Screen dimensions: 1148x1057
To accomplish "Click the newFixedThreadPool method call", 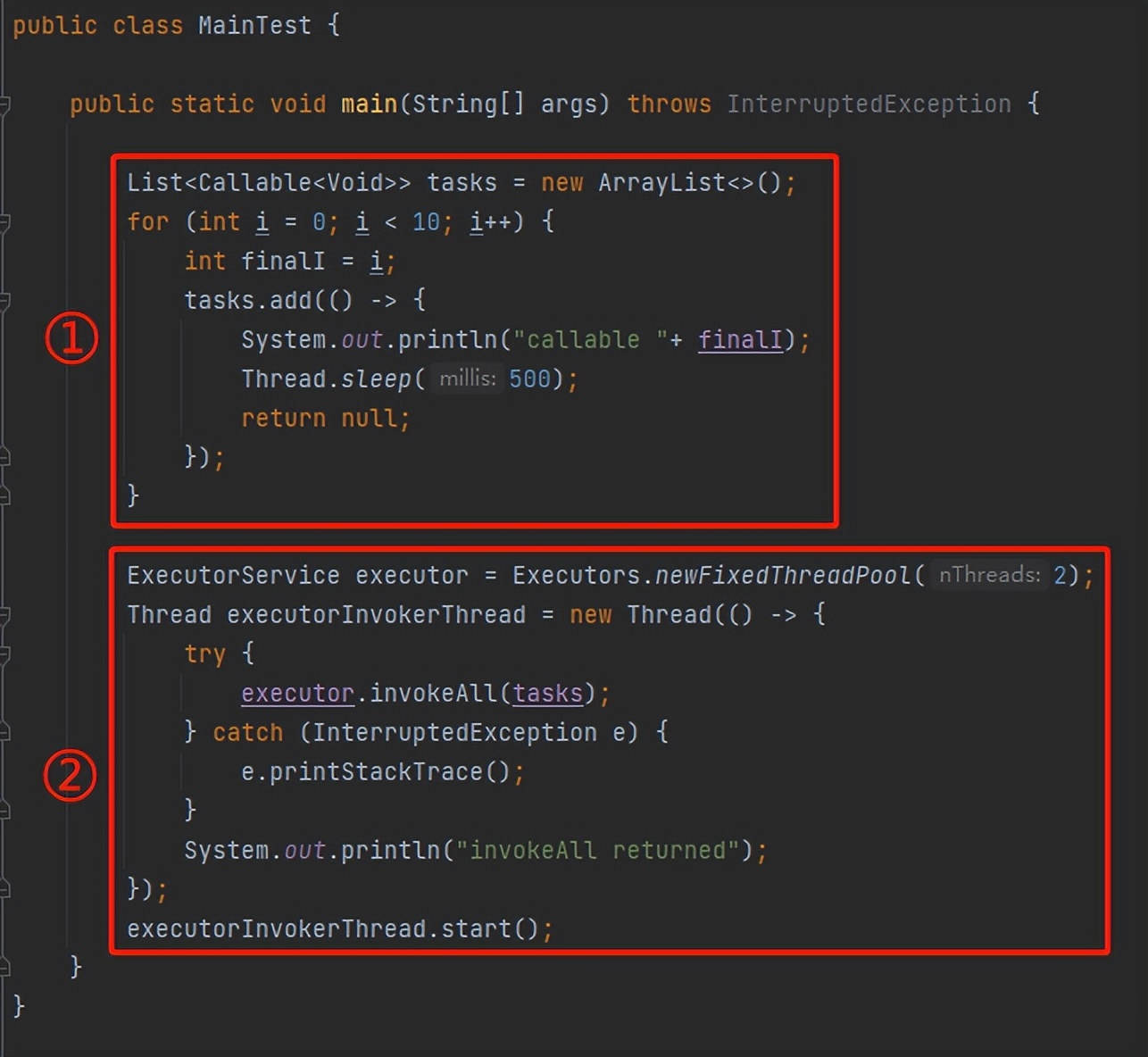I will [x=783, y=576].
